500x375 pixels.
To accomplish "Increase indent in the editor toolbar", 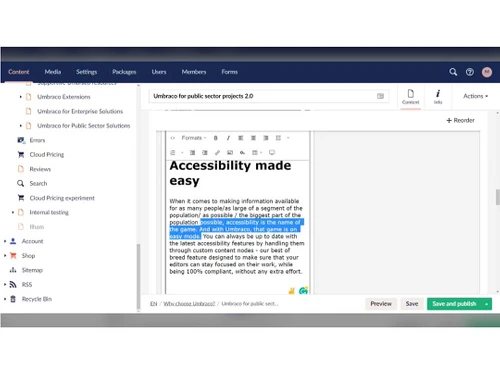I will coord(205,153).
